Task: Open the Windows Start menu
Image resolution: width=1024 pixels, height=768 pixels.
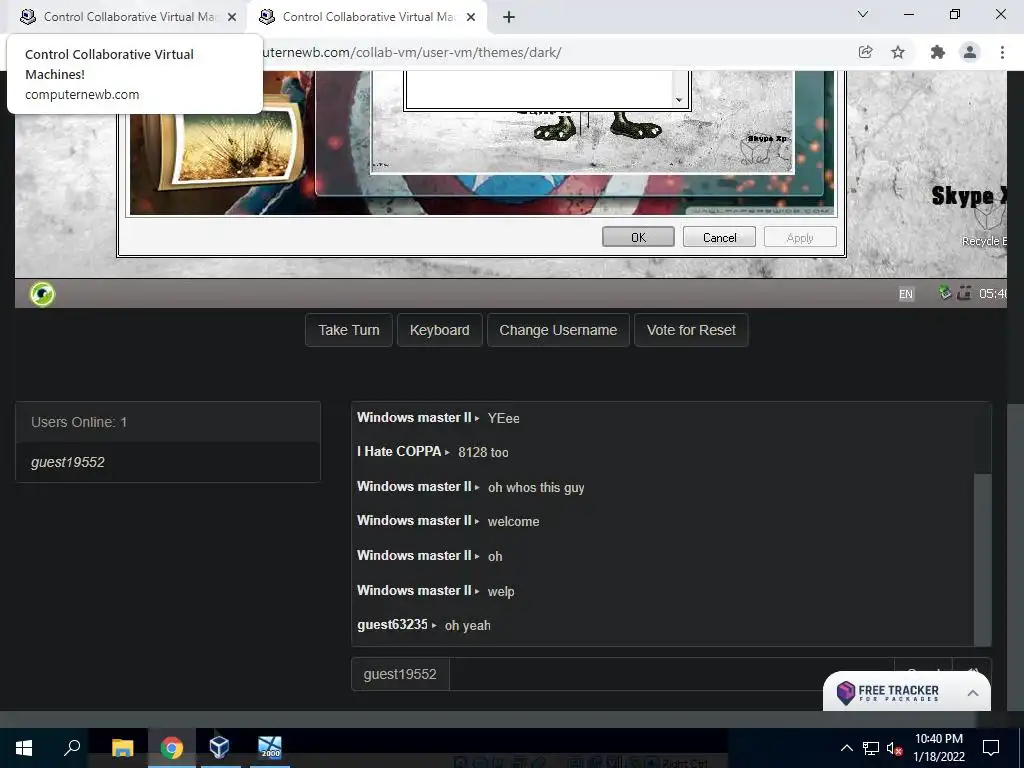Action: tap(24, 748)
